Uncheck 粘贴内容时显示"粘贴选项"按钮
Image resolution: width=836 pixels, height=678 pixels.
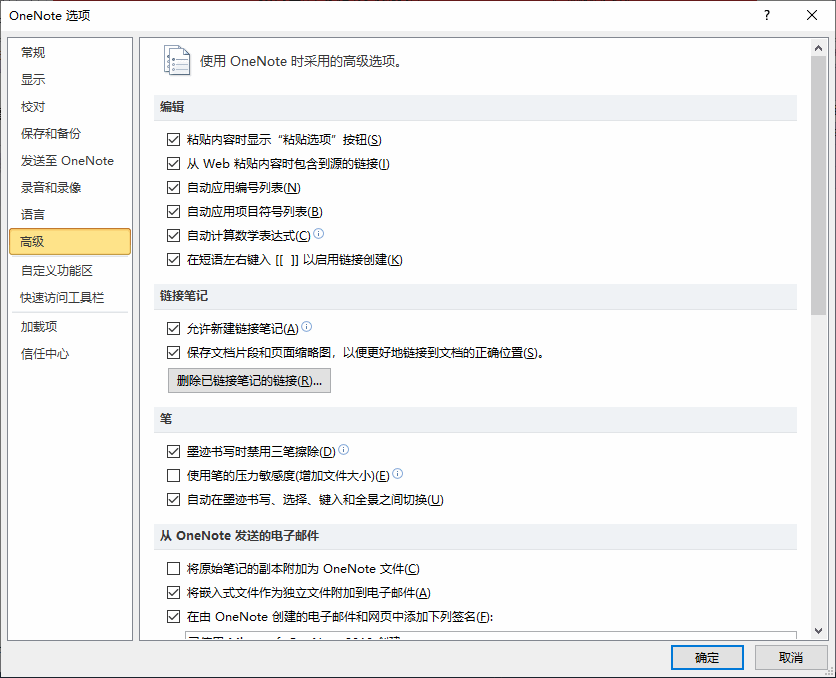tap(174, 140)
